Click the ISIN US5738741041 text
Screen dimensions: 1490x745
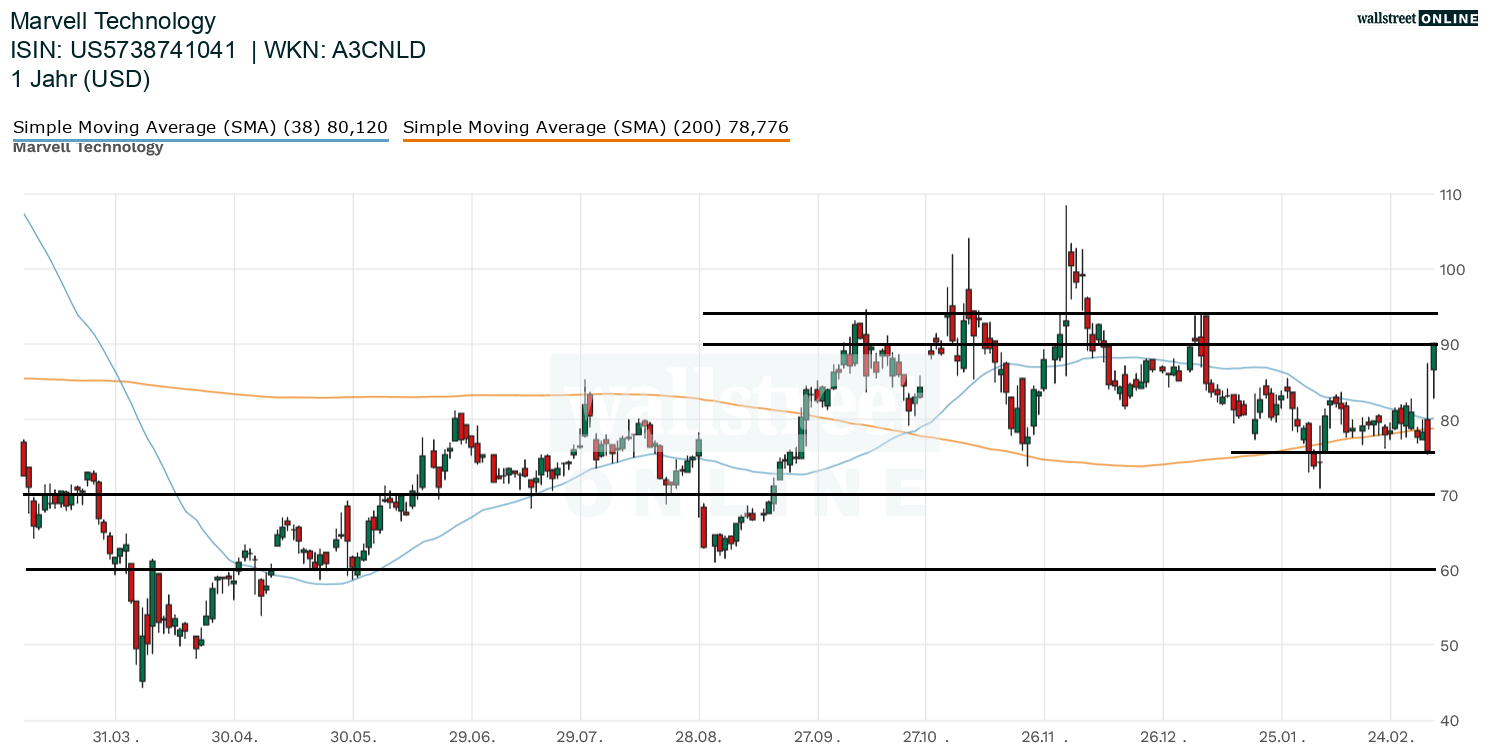coord(124,50)
